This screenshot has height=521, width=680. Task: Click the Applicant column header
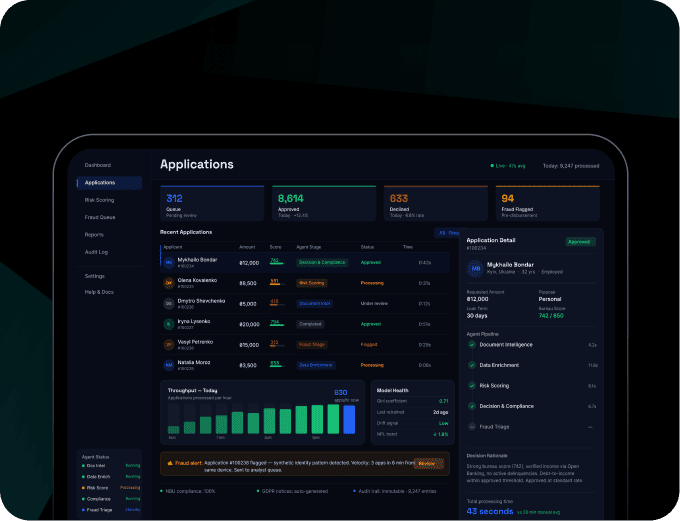pos(173,247)
